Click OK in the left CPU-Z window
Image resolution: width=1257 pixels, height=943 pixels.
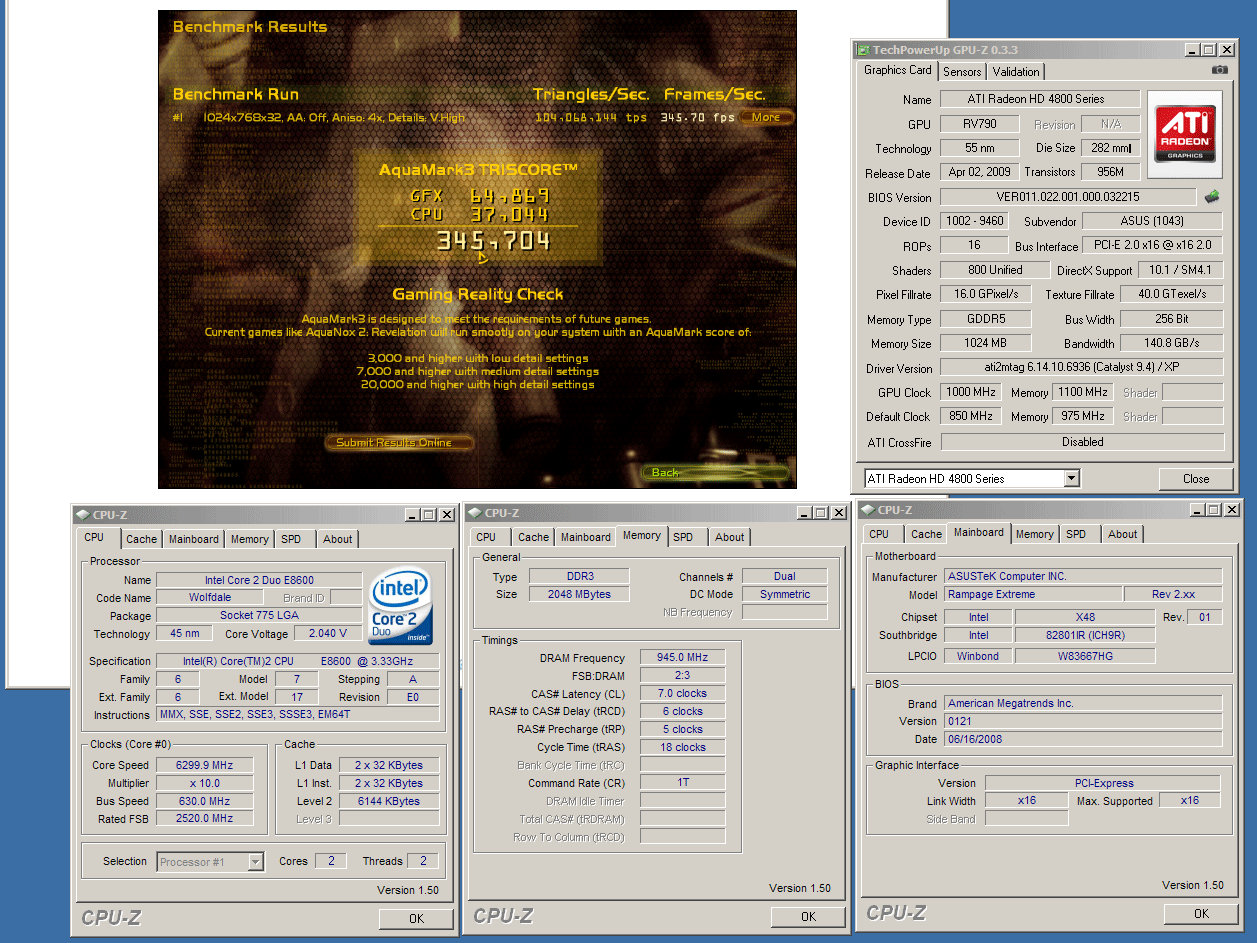(416, 918)
